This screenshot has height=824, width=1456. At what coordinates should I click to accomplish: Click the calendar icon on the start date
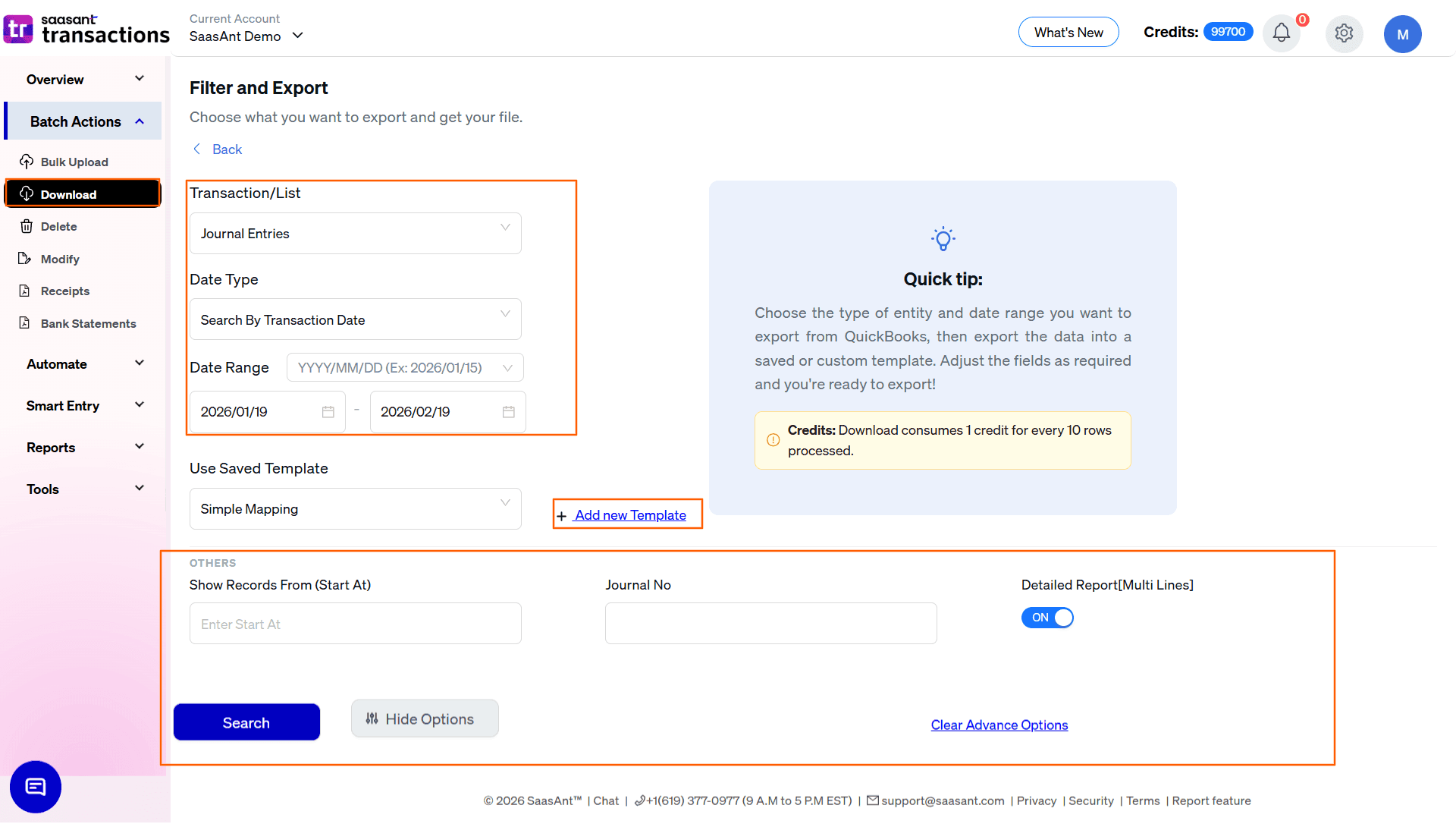328,411
